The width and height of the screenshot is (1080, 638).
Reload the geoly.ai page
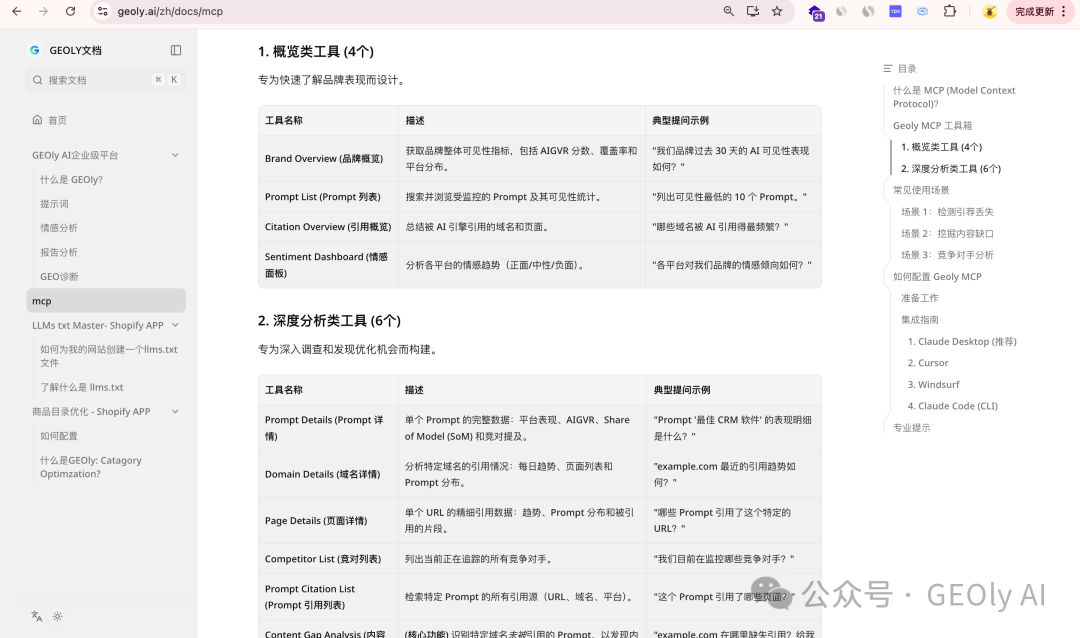(70, 11)
